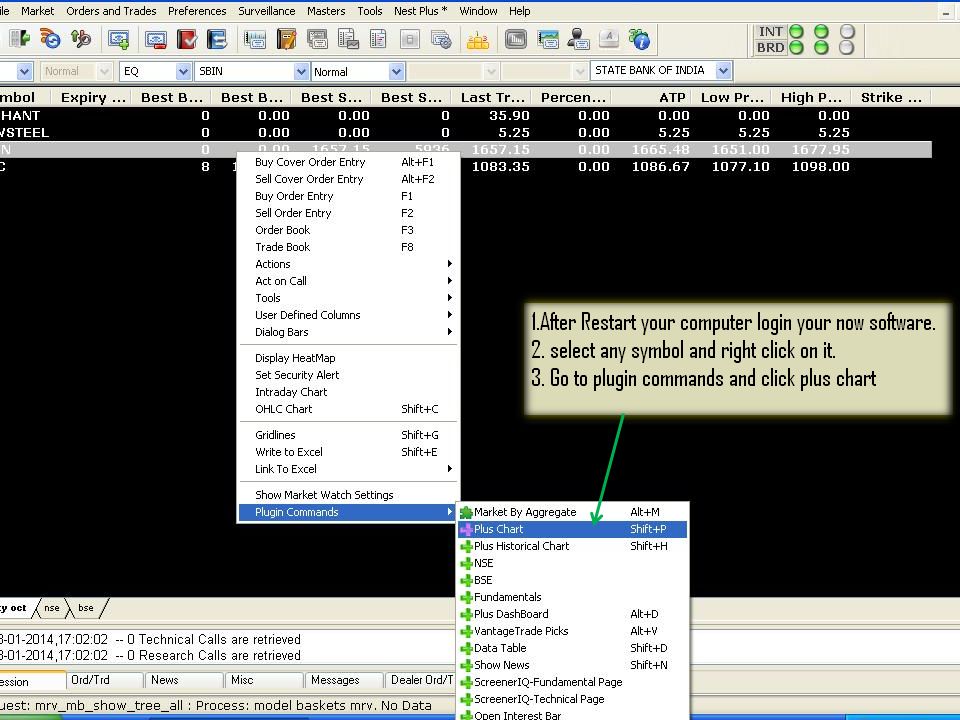Click the red book with checkmark icon
The image size is (960, 720).
(187, 40)
